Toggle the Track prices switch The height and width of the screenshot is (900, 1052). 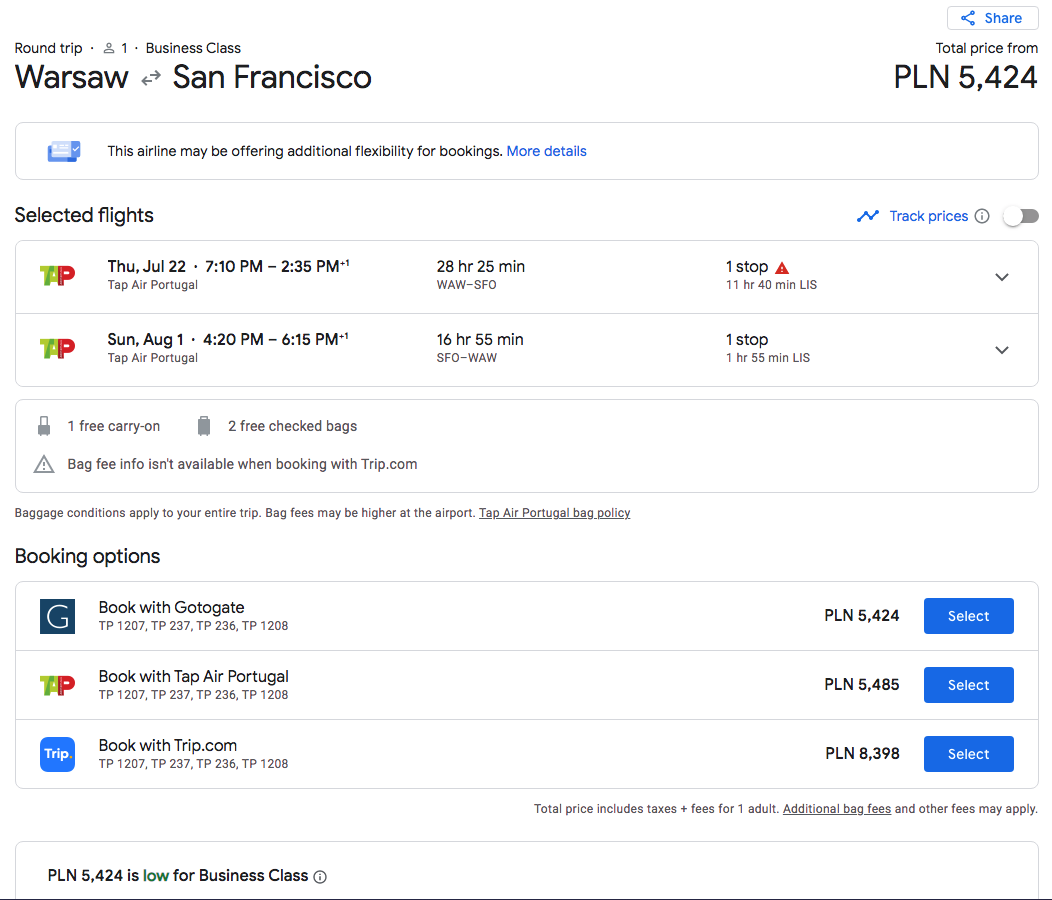point(1020,216)
